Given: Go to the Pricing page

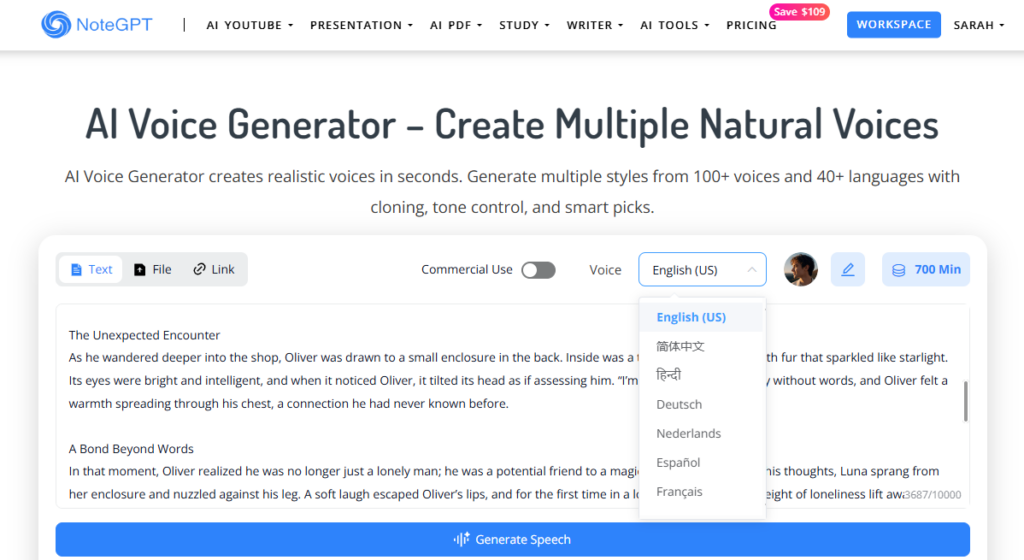Looking at the screenshot, I should coord(751,25).
